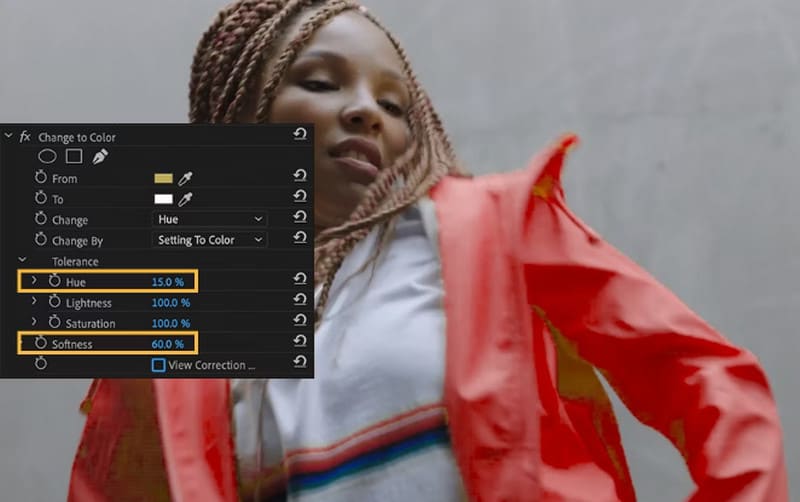Toggle animation stopwatch for Softness
The image size is (800, 502).
pyautogui.click(x=41, y=343)
